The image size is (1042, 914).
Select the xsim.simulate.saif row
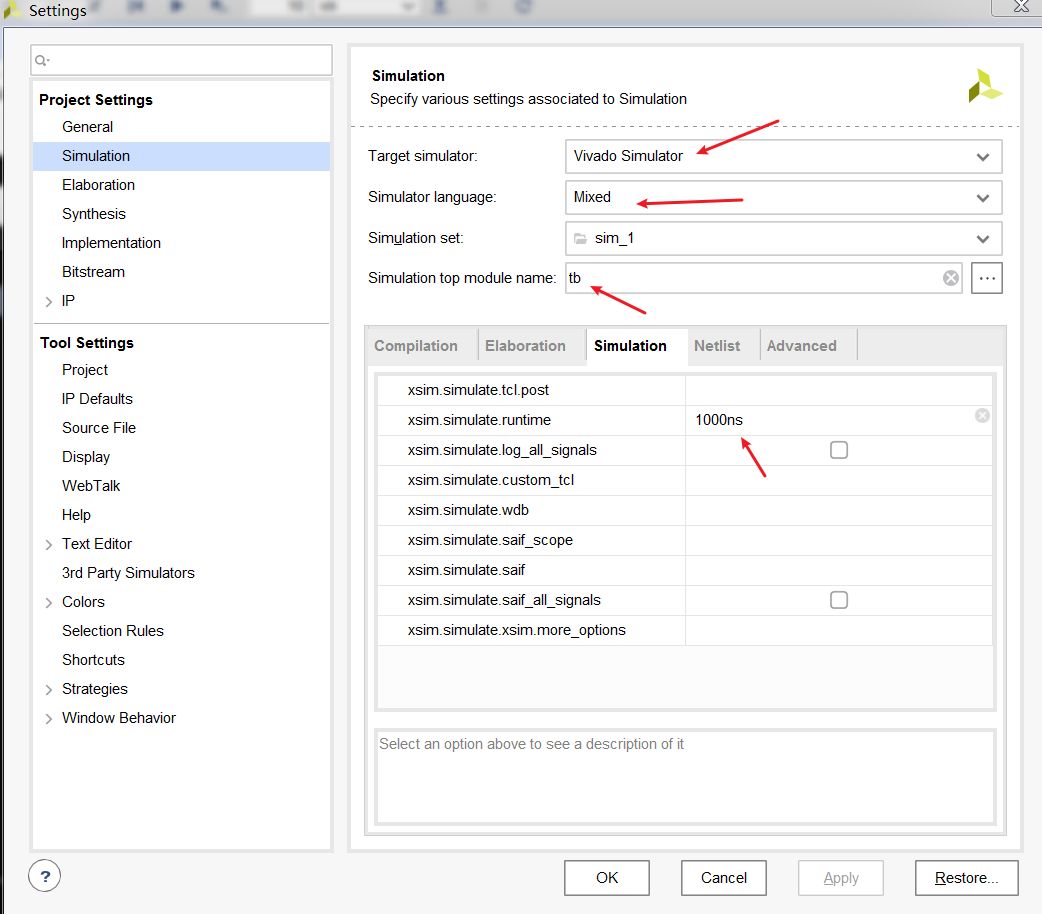pyautogui.click(x=684, y=570)
